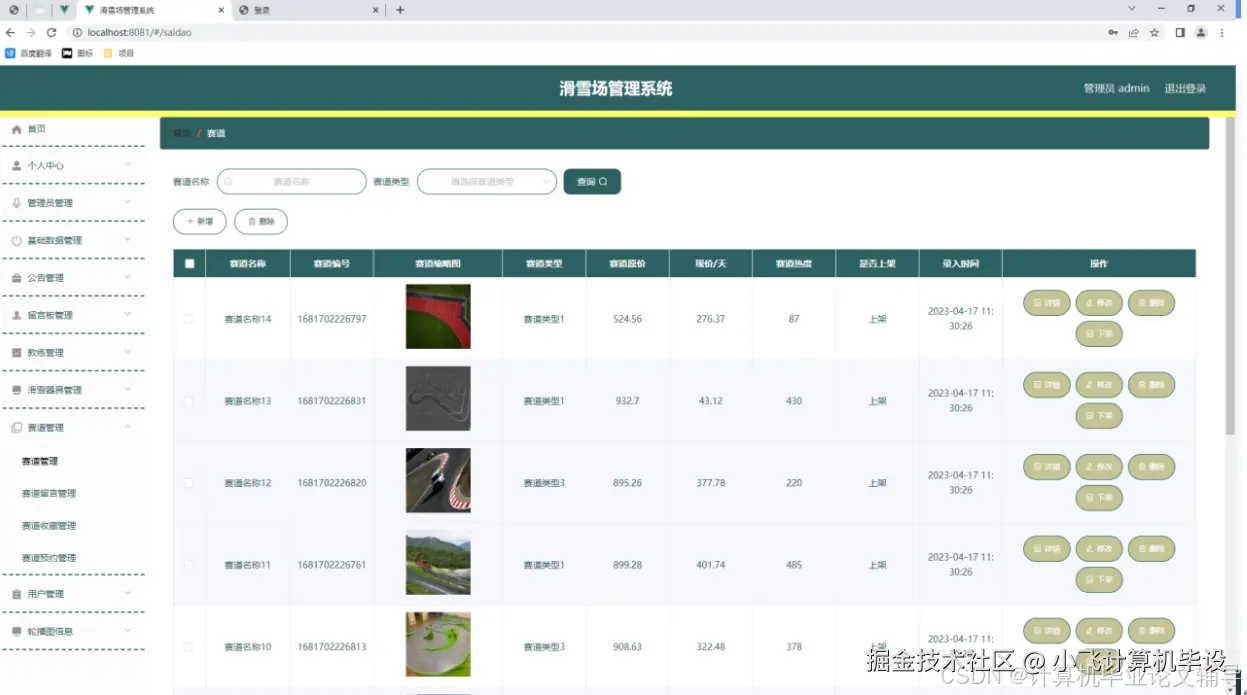The width and height of the screenshot is (1247, 695).
Task: Expand 个人中心 with its chevron
Action: click(x=128, y=165)
